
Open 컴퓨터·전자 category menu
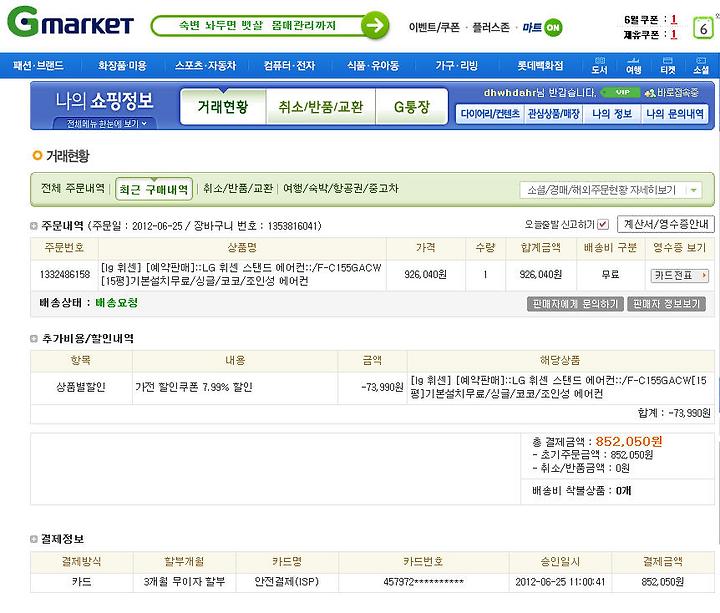[289, 66]
